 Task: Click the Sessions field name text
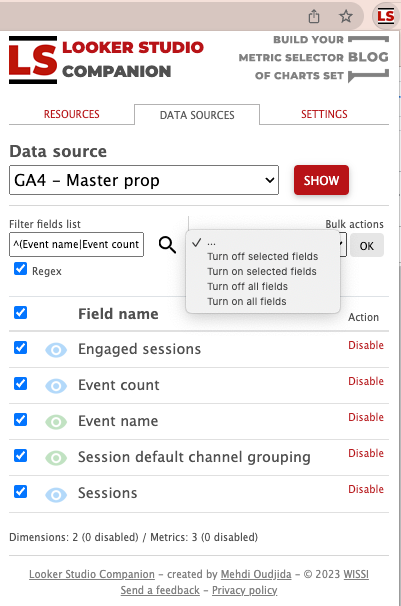coord(107,493)
